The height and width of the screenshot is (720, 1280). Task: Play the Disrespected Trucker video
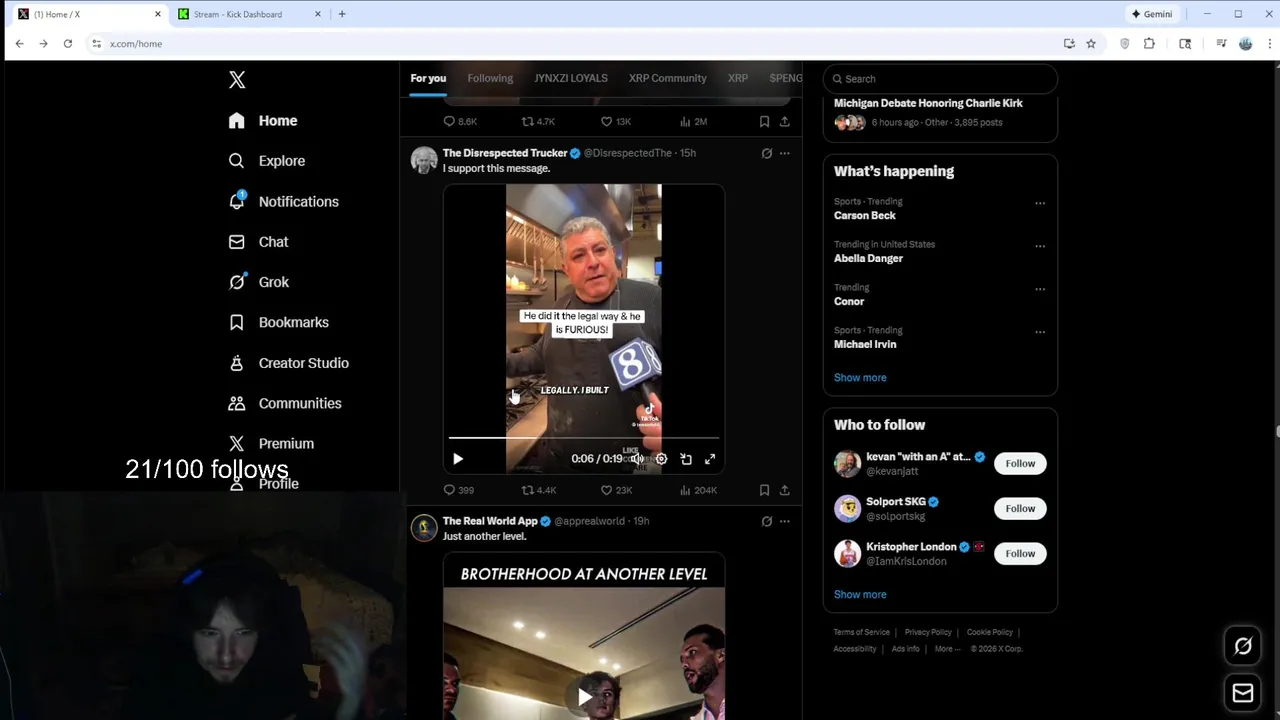point(458,459)
